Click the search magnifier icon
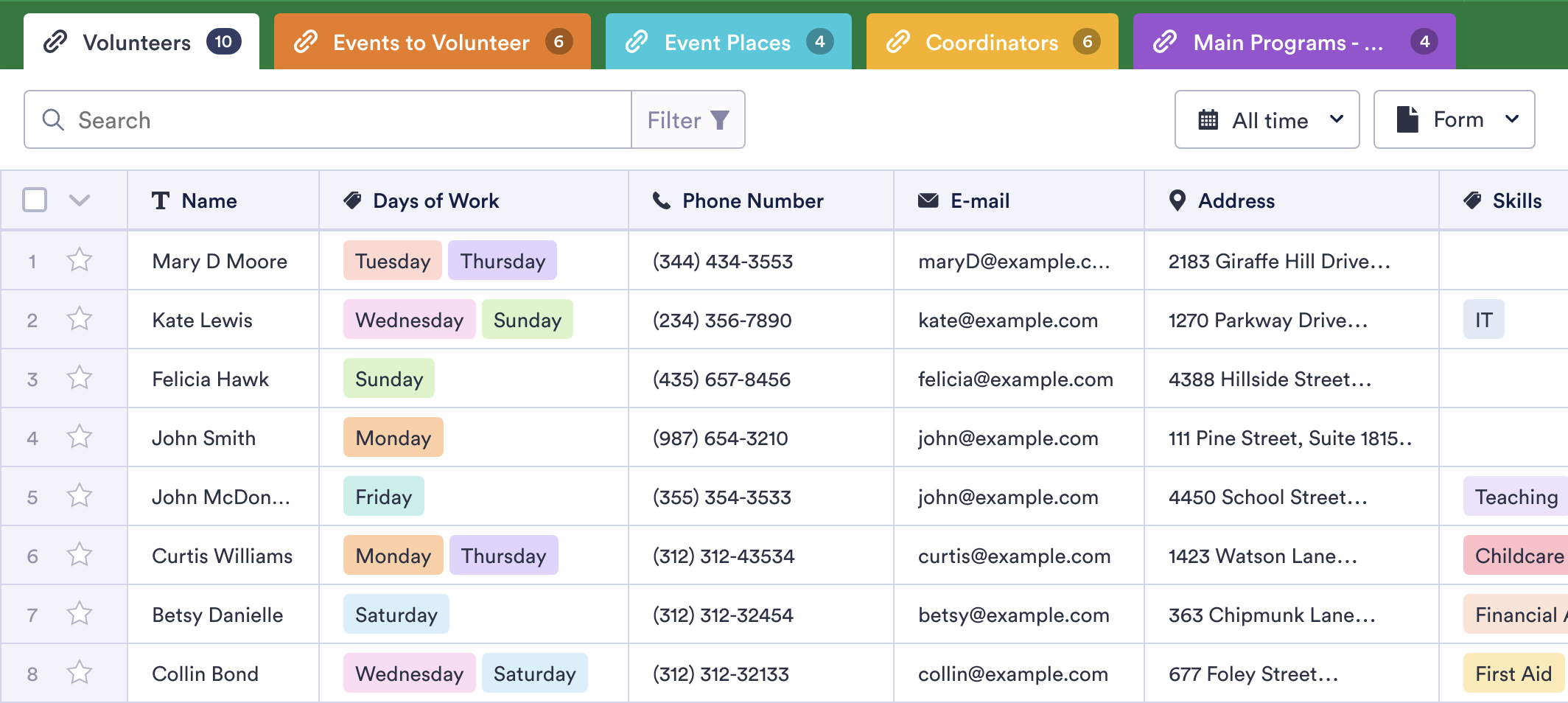1568x703 pixels. click(53, 119)
